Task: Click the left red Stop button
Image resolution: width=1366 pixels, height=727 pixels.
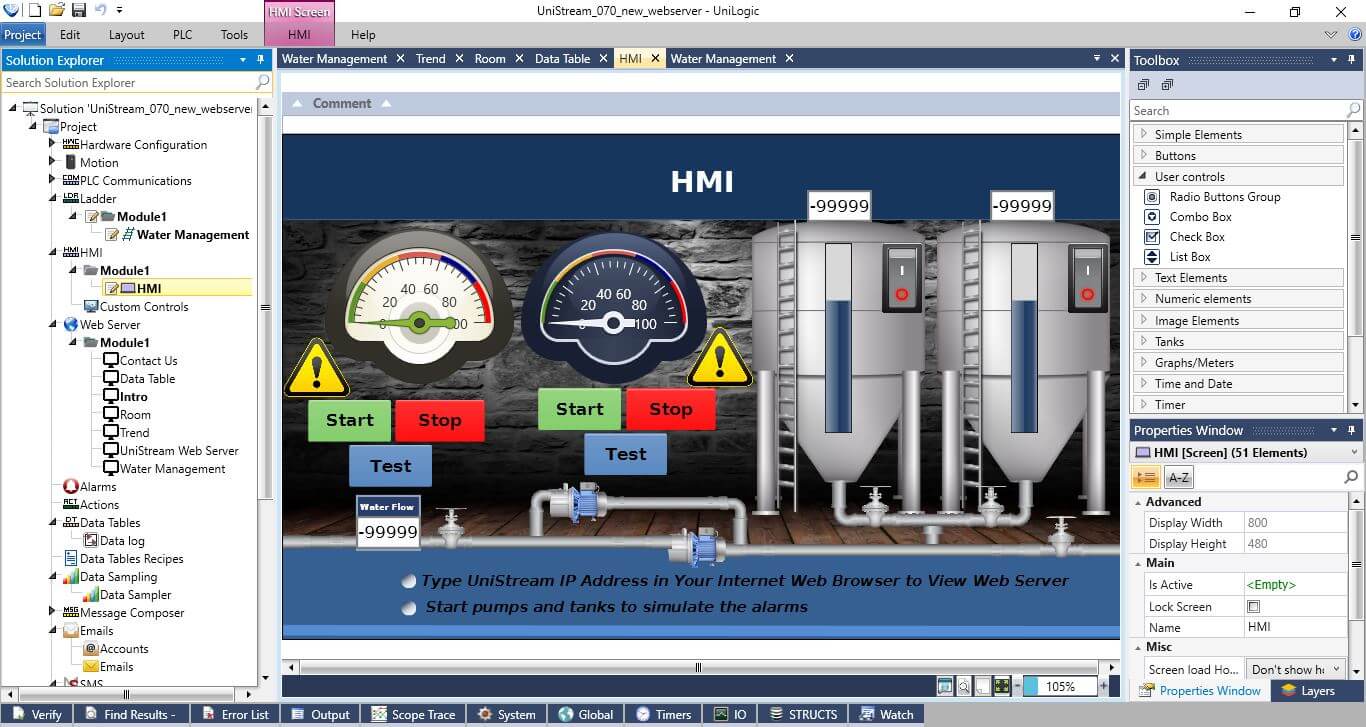Action: tap(439, 420)
